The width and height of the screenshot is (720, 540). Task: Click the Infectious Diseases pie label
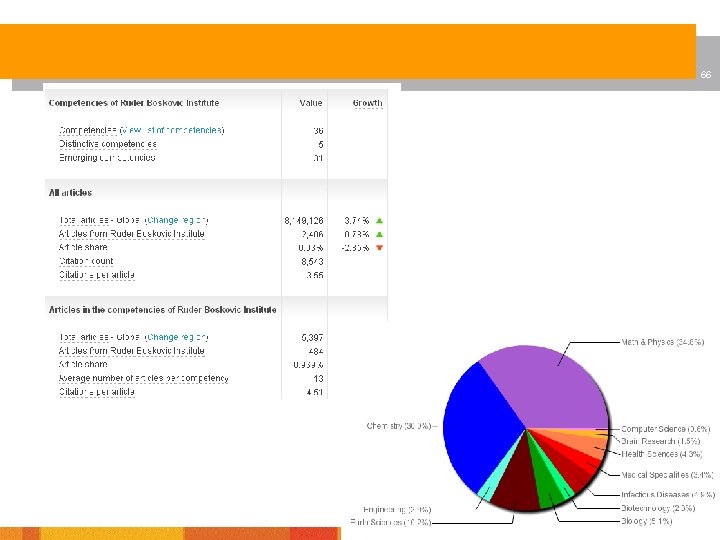[668, 495]
